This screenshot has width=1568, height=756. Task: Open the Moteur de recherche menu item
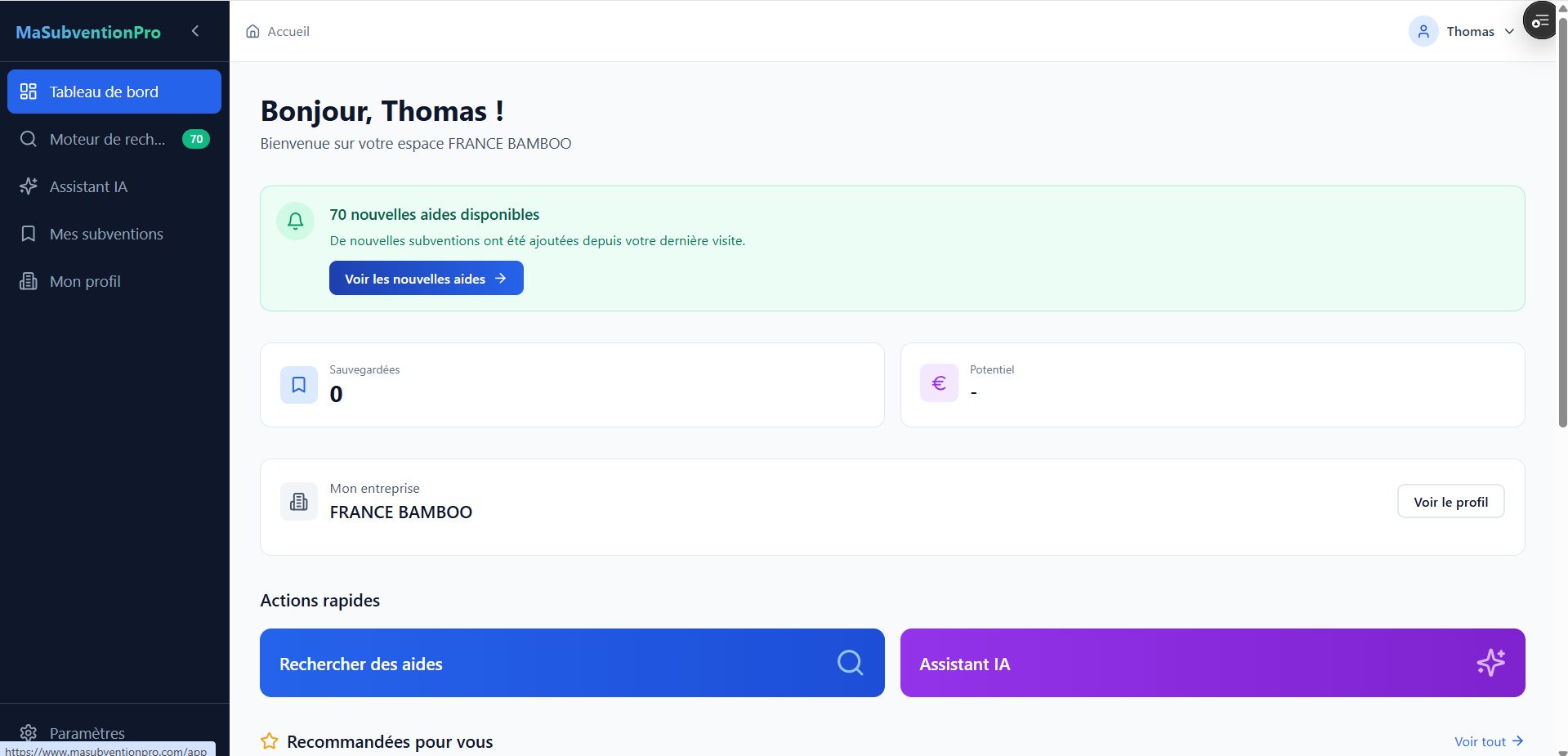pyautogui.click(x=114, y=139)
